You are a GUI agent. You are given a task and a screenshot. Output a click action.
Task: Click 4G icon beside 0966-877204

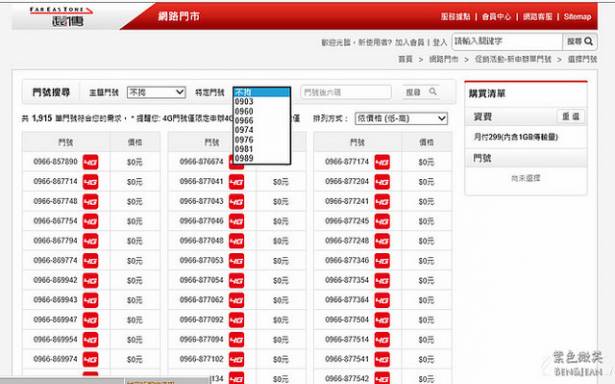(382, 182)
